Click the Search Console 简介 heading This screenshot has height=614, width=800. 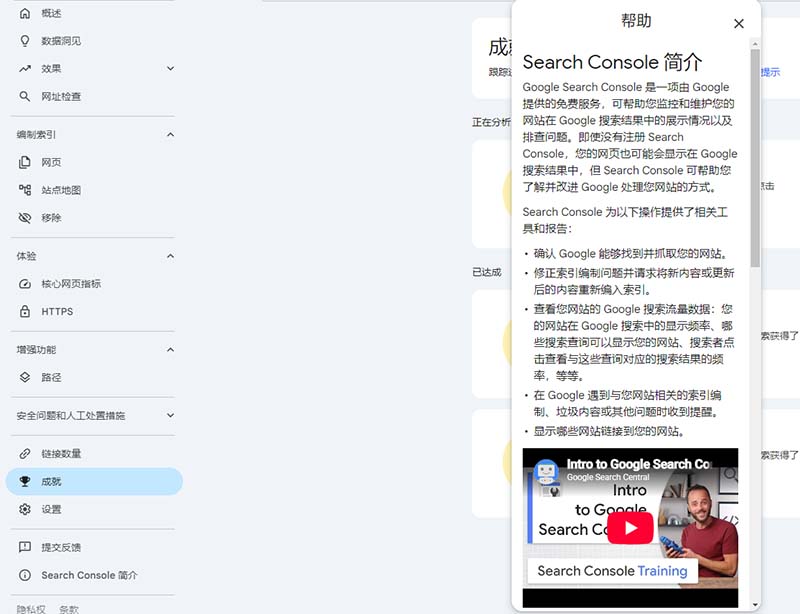(x=612, y=62)
